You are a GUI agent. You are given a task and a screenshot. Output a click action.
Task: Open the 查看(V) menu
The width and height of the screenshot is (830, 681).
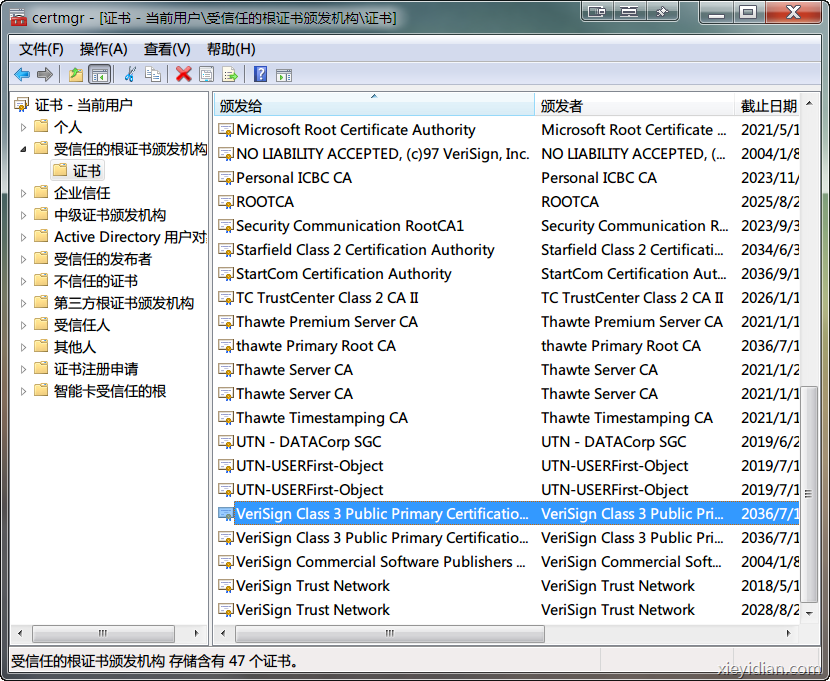[x=167, y=49]
